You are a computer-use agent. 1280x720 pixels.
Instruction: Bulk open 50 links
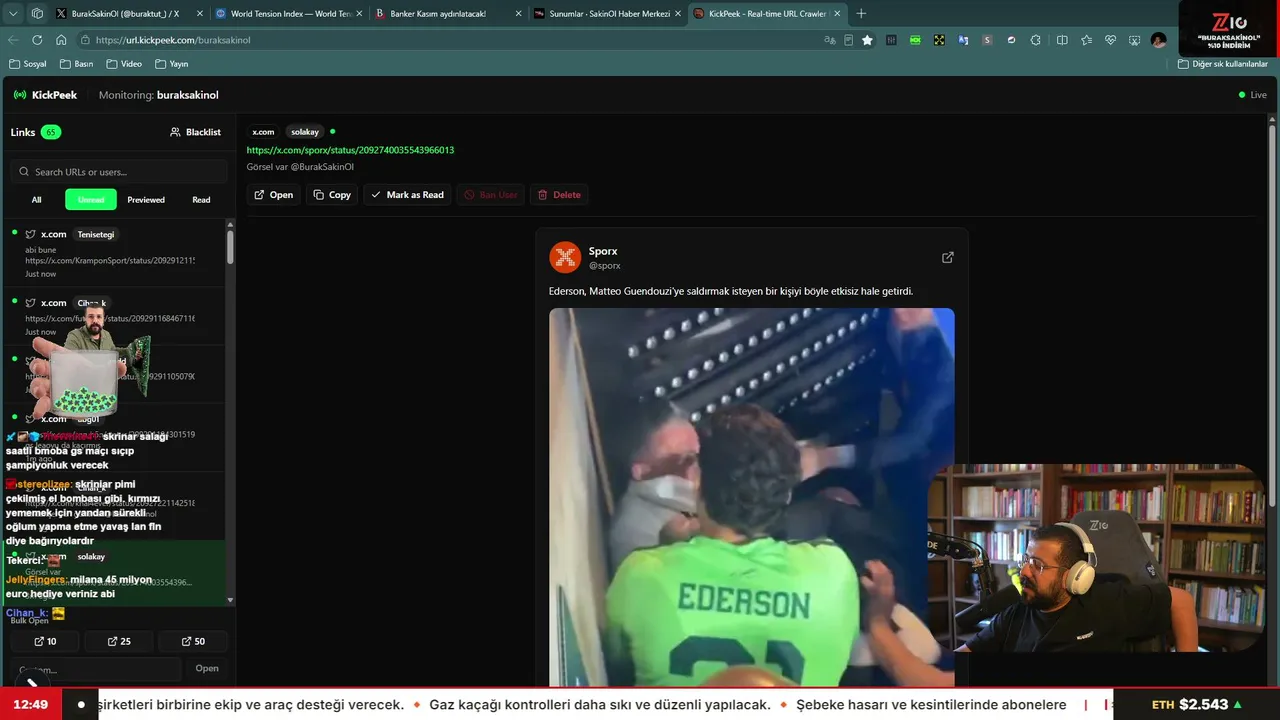coord(194,641)
